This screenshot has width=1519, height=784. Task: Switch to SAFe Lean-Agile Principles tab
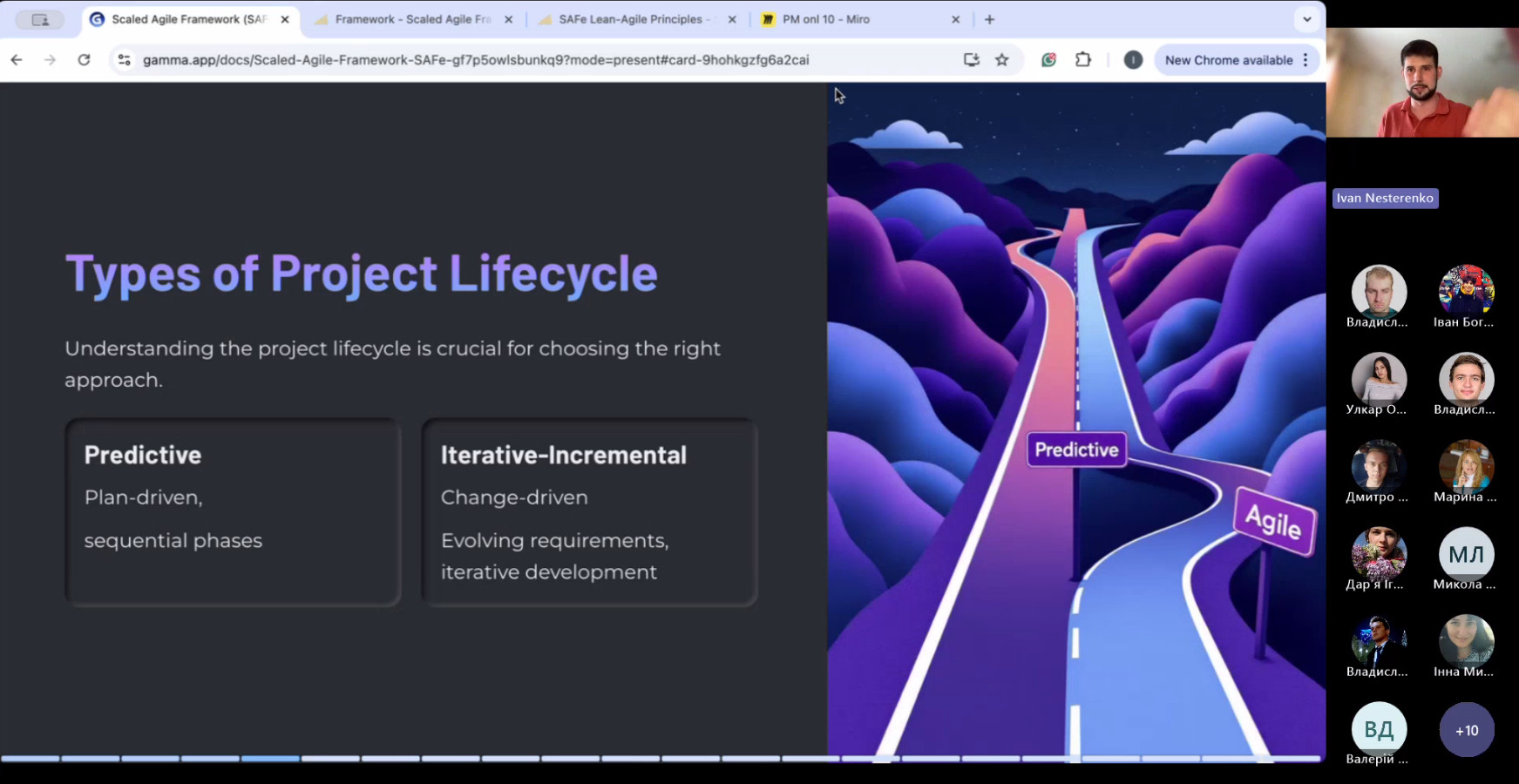(x=634, y=19)
